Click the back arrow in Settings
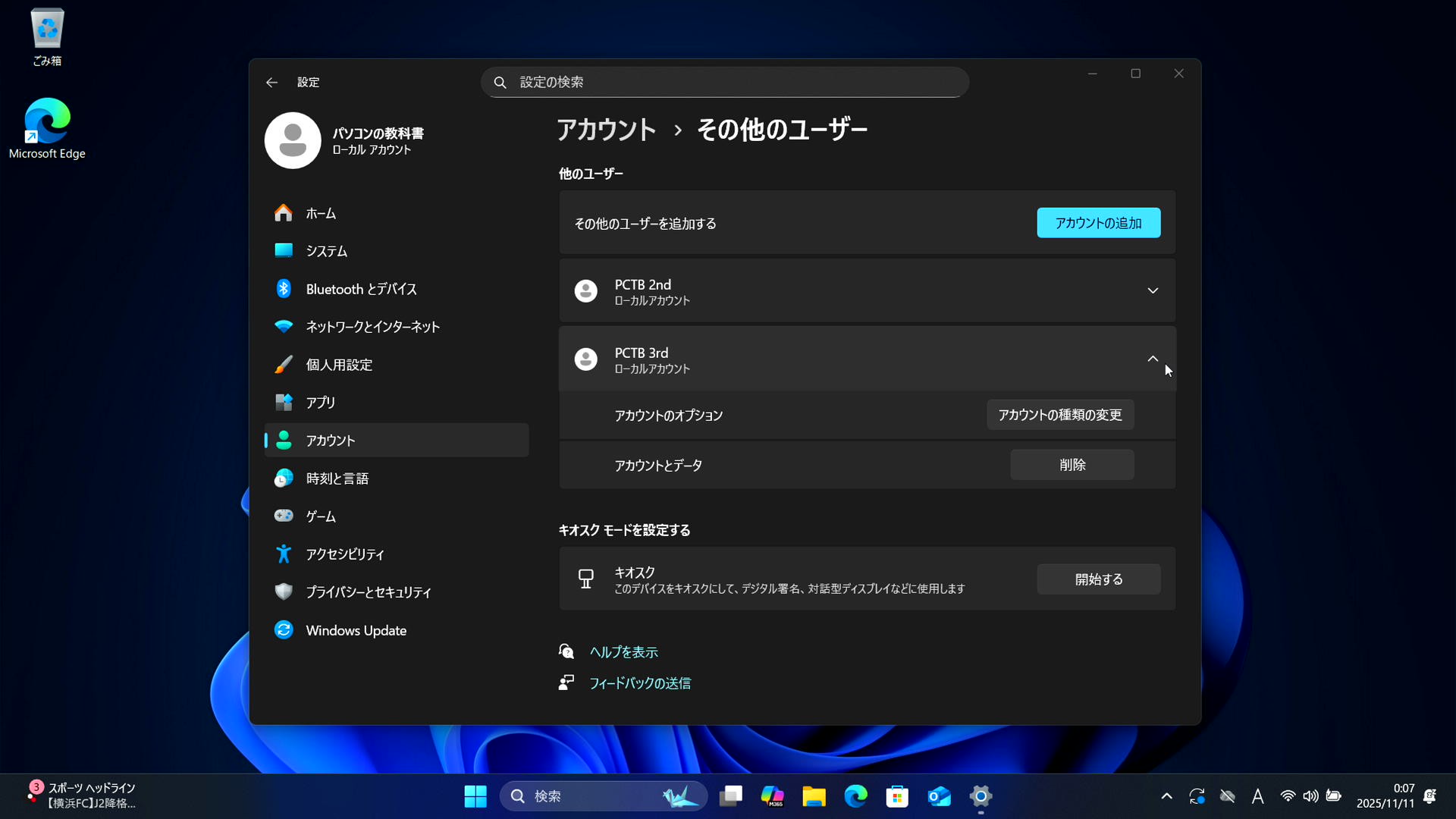1456x819 pixels. [271, 82]
